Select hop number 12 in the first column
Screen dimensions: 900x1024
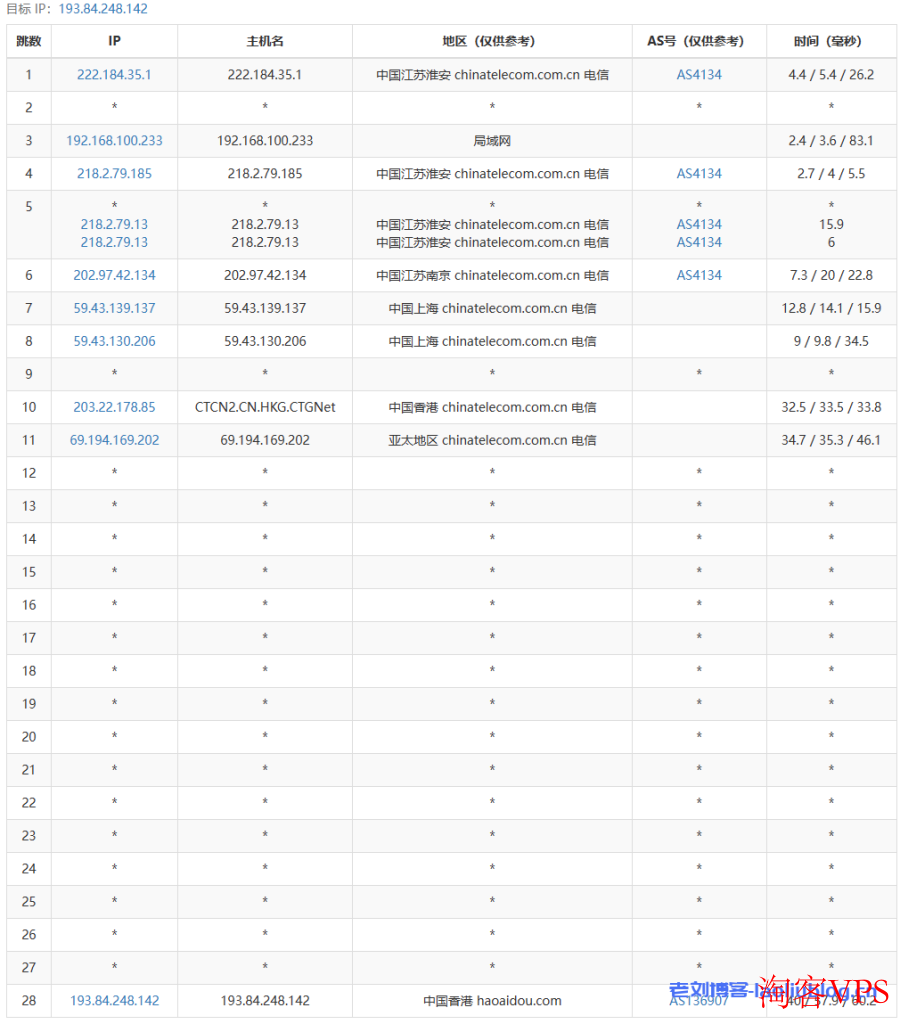point(29,473)
